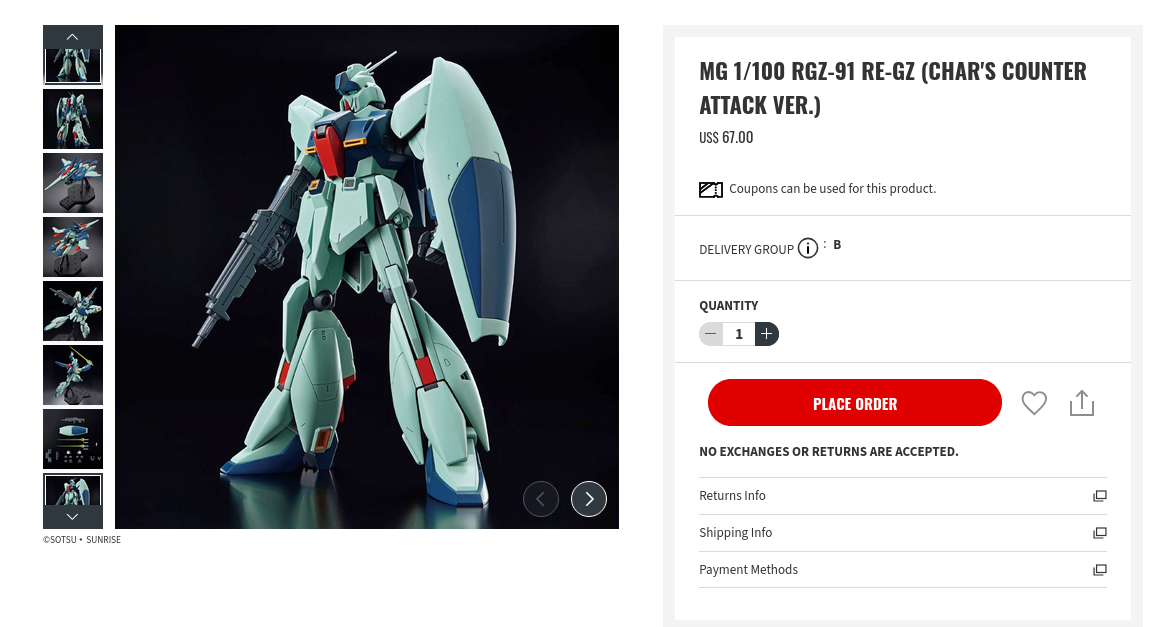Open the Shipping Info link
This screenshot has width=1158, height=627.
[736, 532]
